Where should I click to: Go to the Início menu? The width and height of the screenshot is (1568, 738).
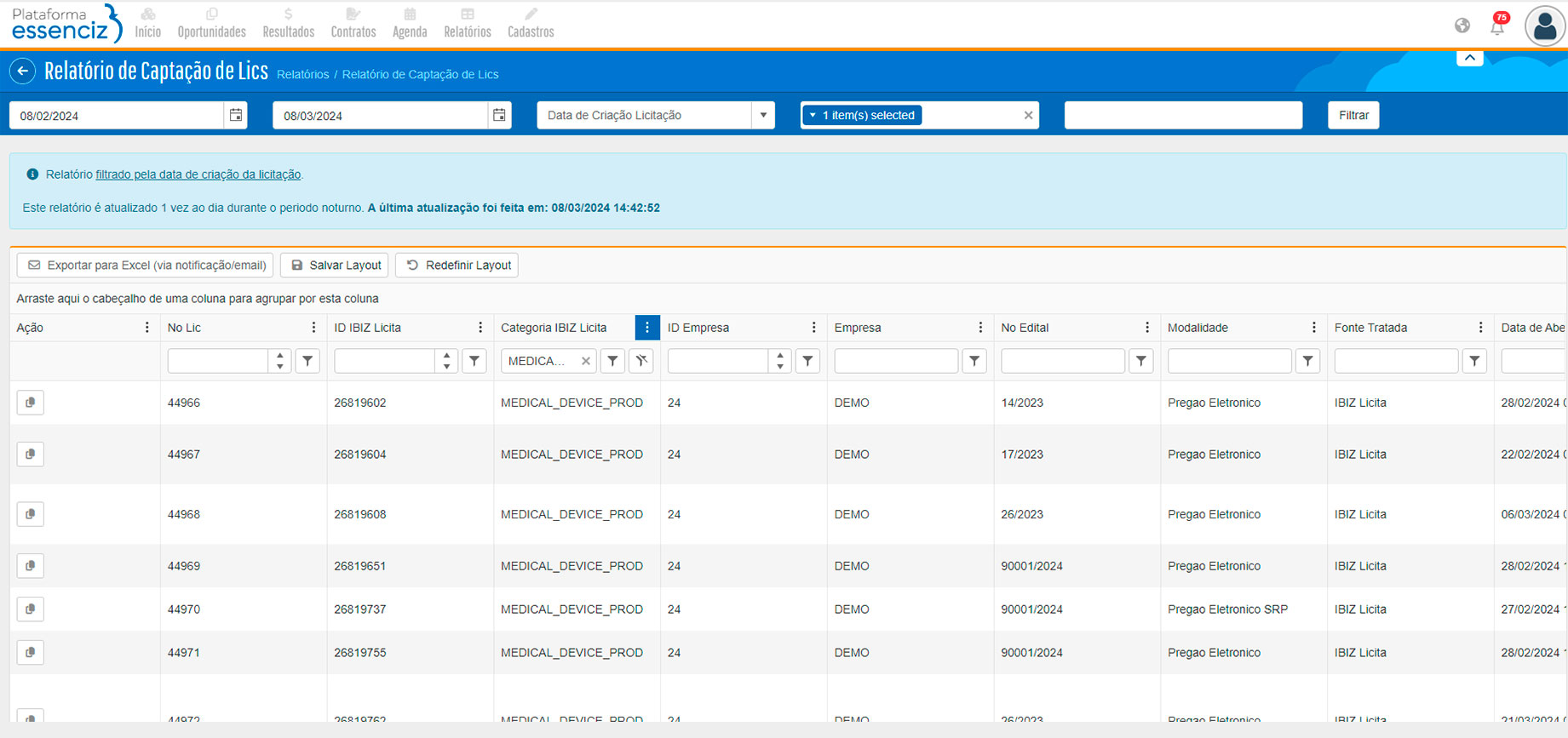(x=148, y=24)
